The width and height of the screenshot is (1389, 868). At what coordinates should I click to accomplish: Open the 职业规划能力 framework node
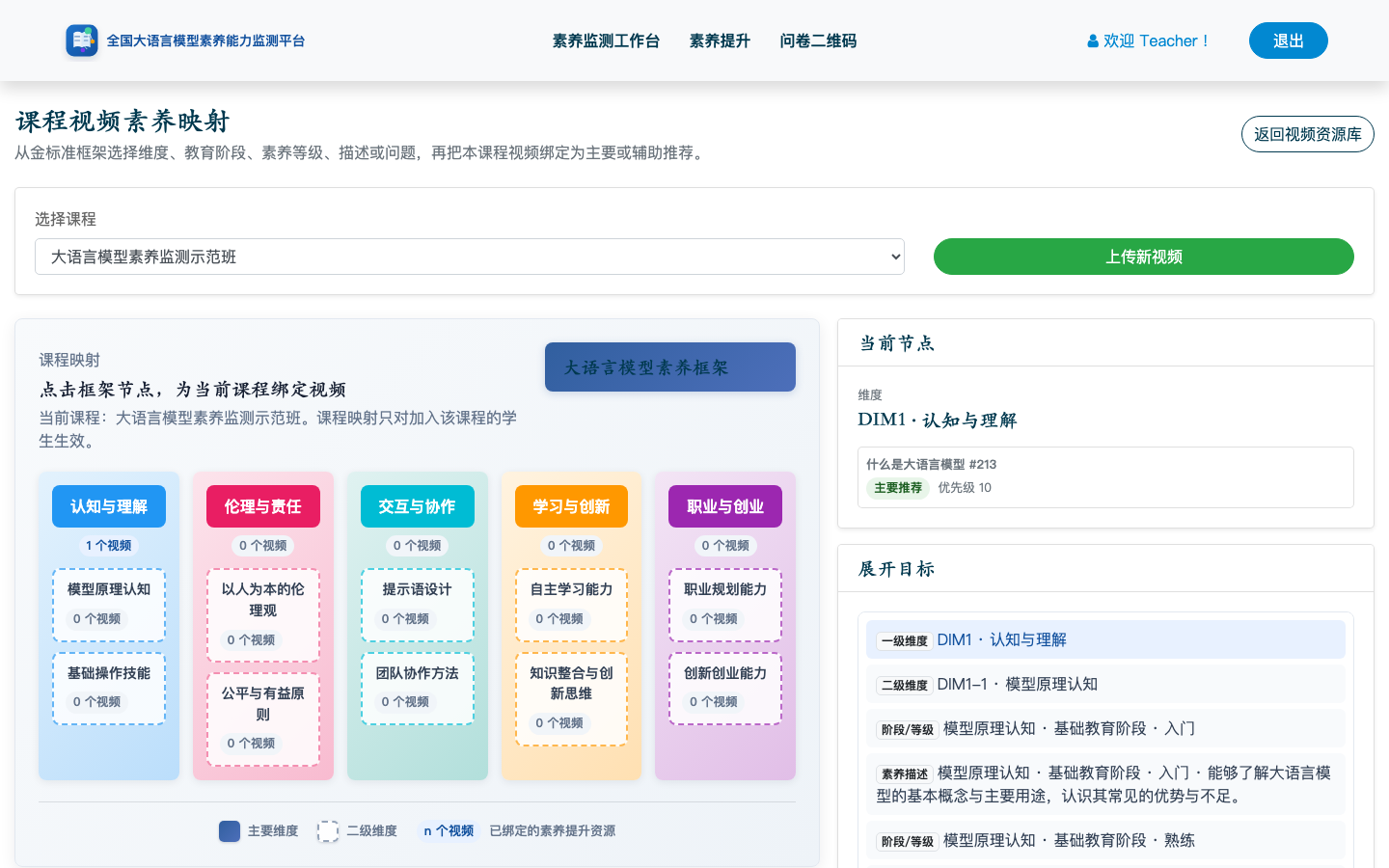coord(725,605)
